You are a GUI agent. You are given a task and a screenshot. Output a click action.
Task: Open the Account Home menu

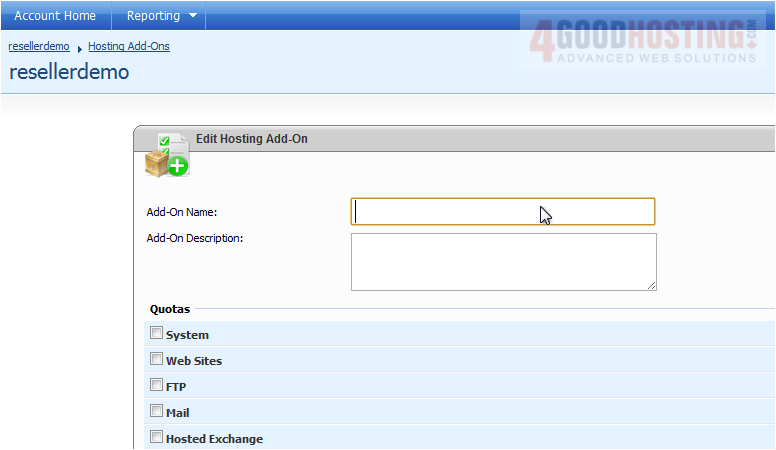point(55,16)
